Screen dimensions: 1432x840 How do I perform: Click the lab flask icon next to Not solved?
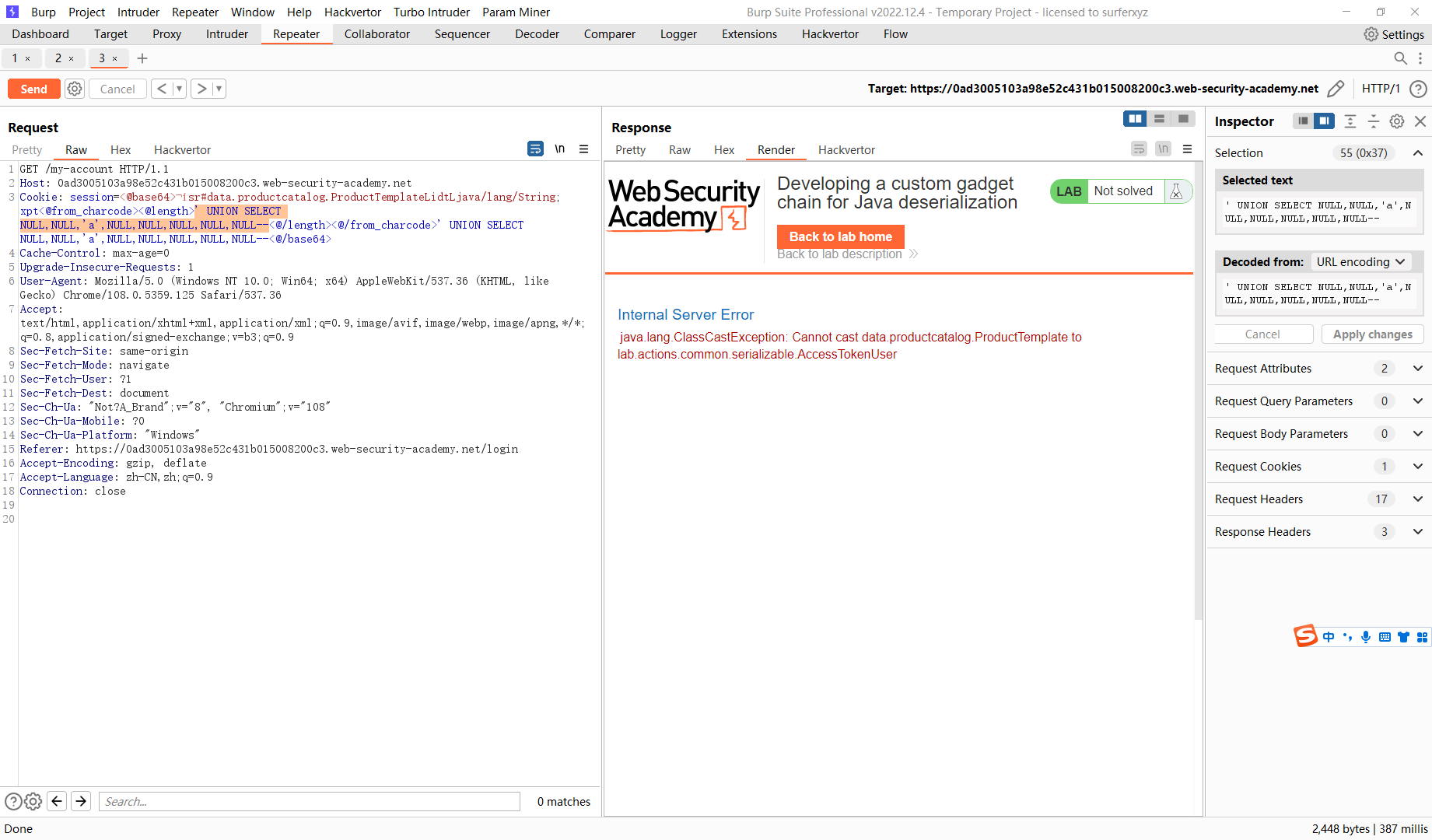click(x=1176, y=191)
